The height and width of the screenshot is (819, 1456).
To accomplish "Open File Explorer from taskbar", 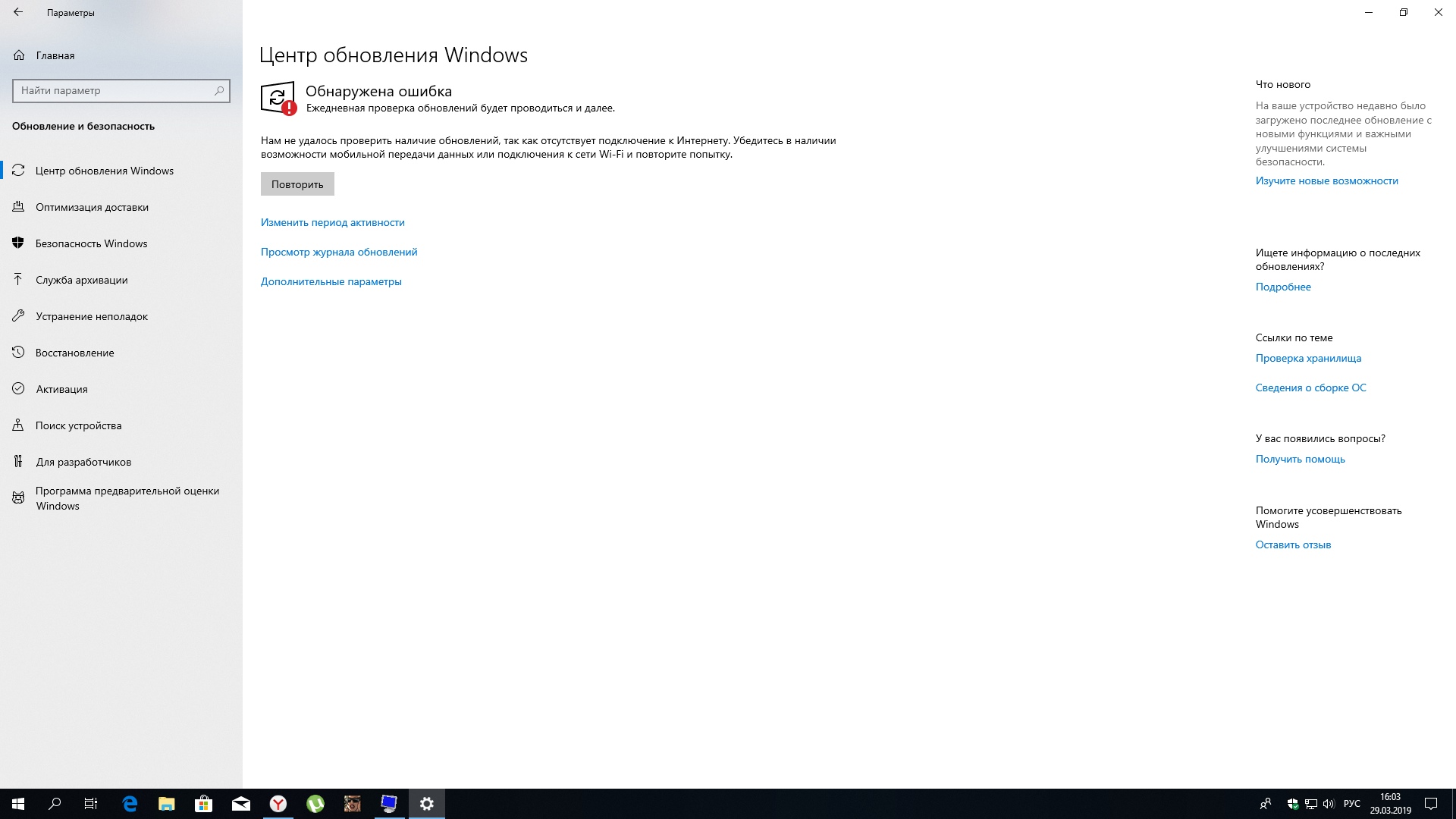I will point(167,804).
